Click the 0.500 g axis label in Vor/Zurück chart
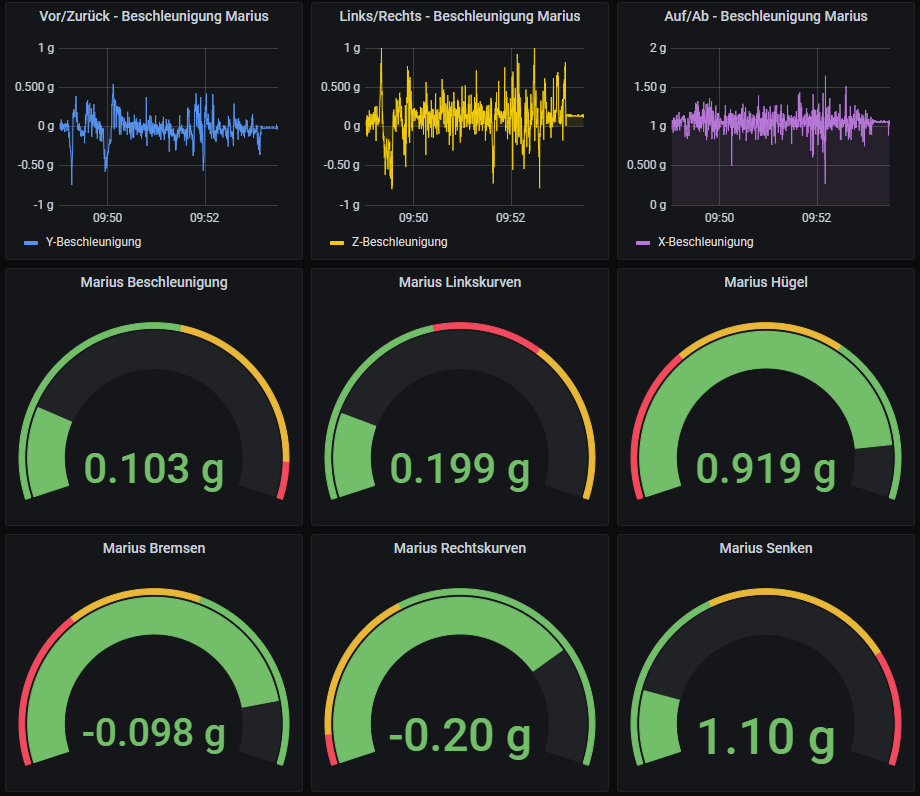Screen dimensions: 920x796 click(x=35, y=87)
